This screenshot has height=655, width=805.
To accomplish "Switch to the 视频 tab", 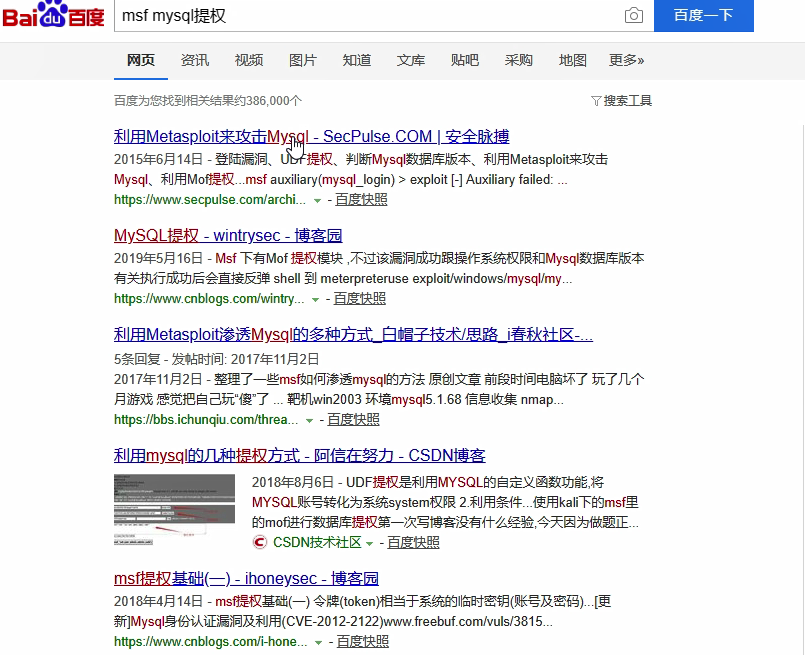I will coord(248,61).
